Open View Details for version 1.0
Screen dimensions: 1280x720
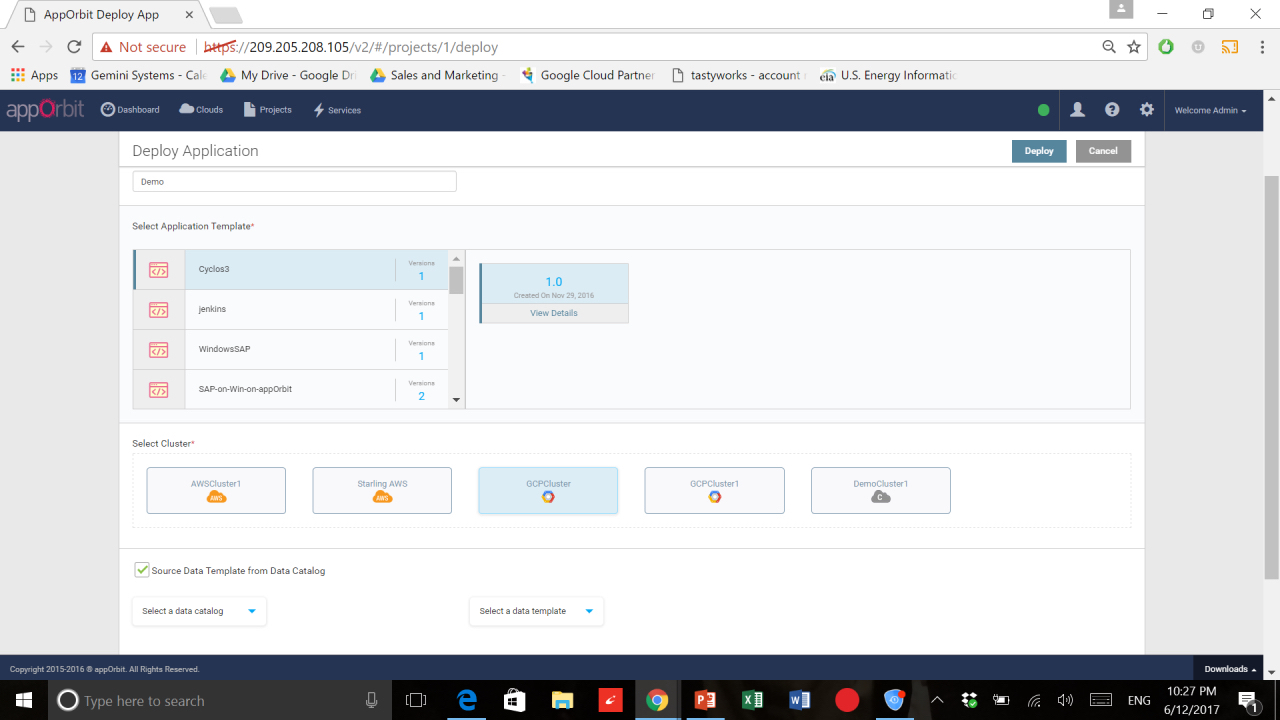click(554, 313)
